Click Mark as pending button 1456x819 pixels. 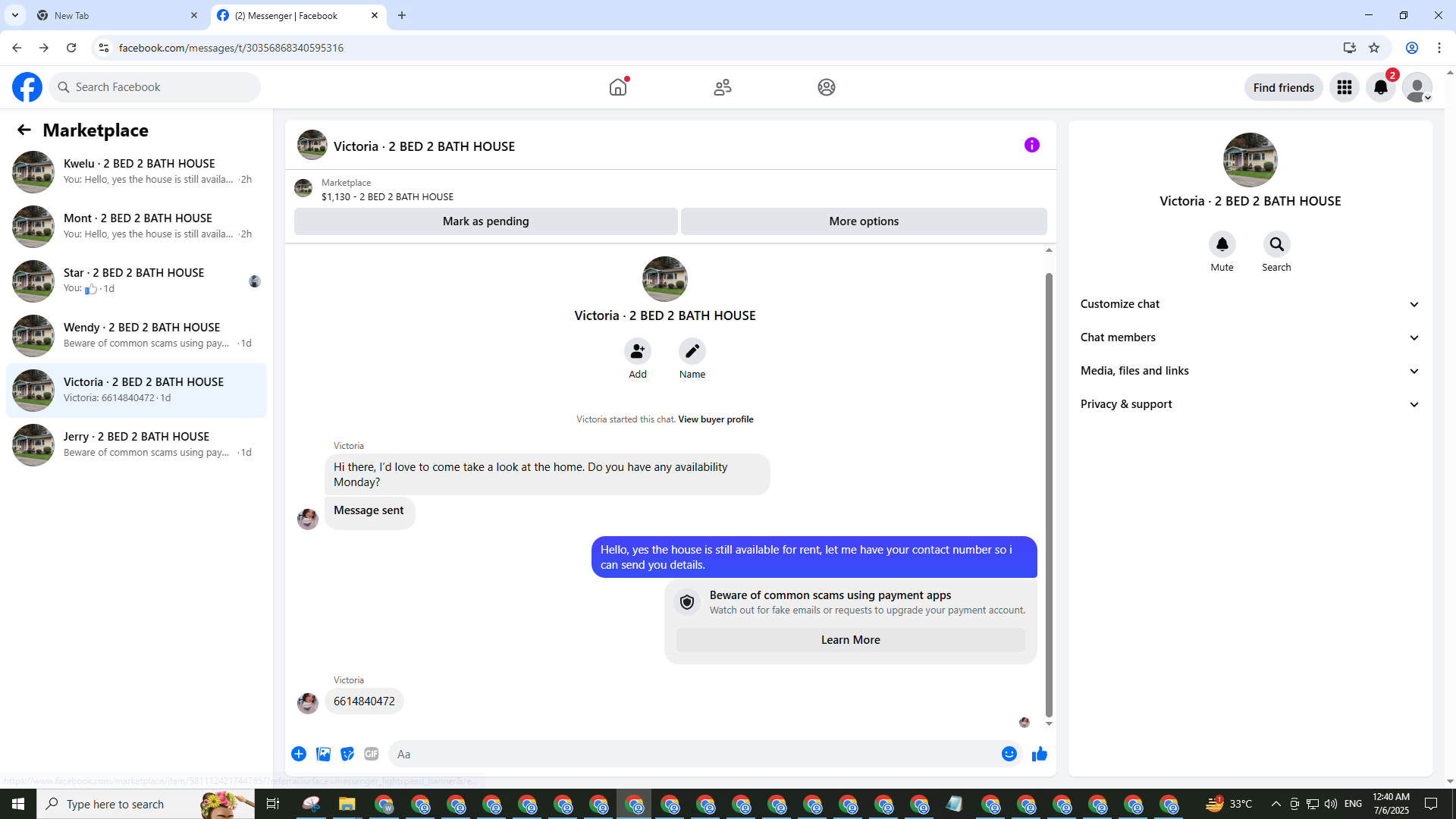point(485,221)
